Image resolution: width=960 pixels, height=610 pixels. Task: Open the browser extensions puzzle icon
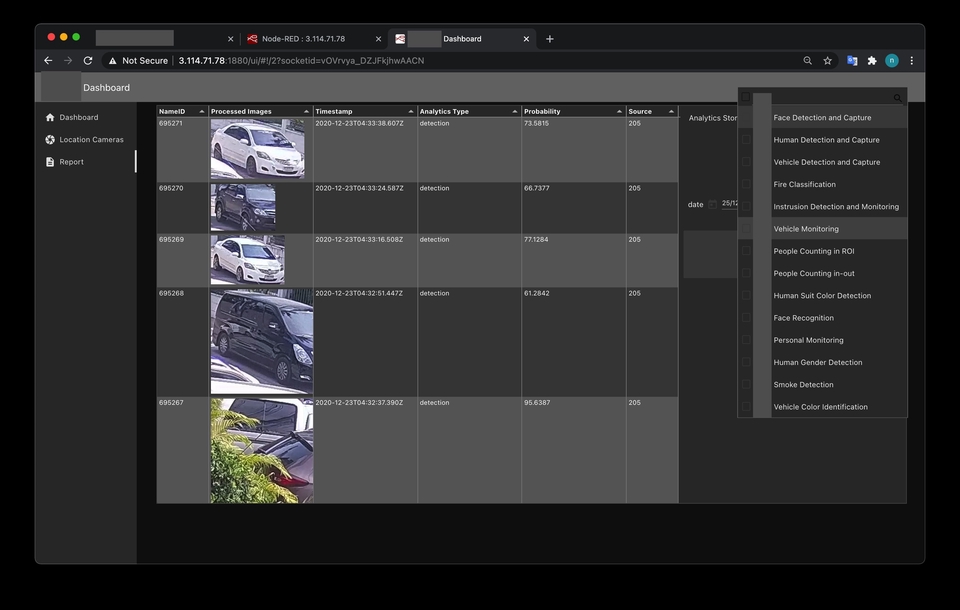(x=872, y=61)
